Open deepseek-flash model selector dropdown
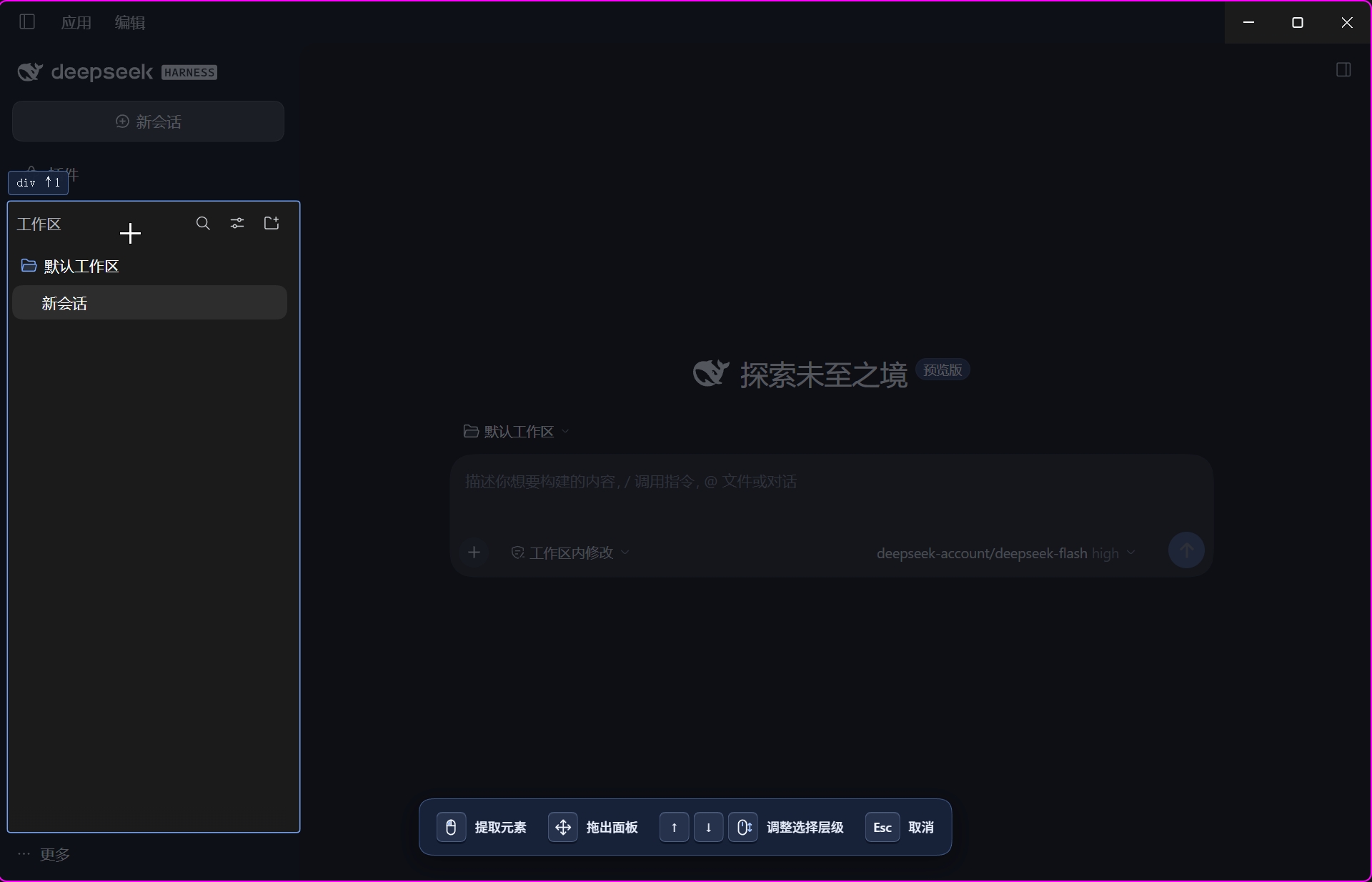 click(1006, 554)
